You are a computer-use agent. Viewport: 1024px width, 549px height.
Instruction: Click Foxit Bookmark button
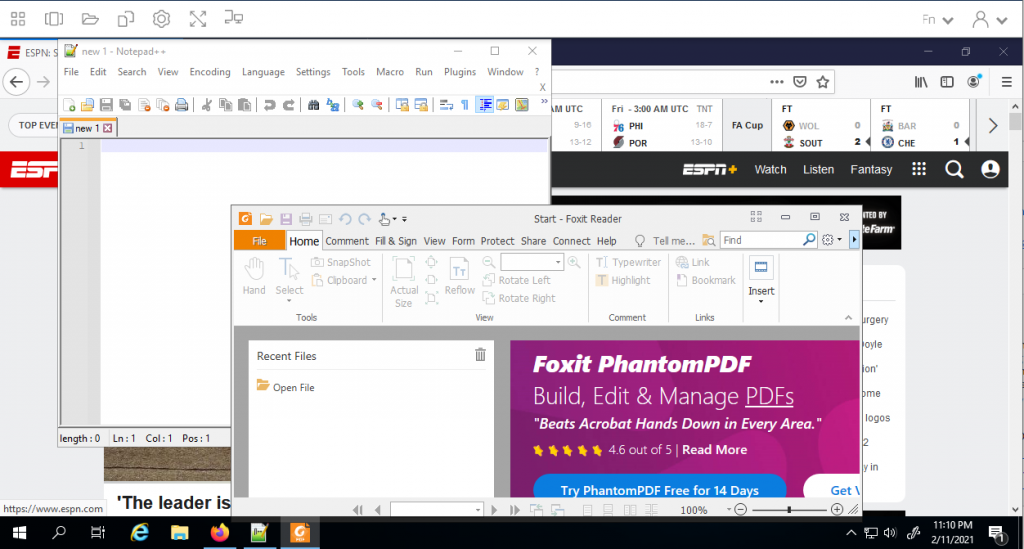point(706,280)
